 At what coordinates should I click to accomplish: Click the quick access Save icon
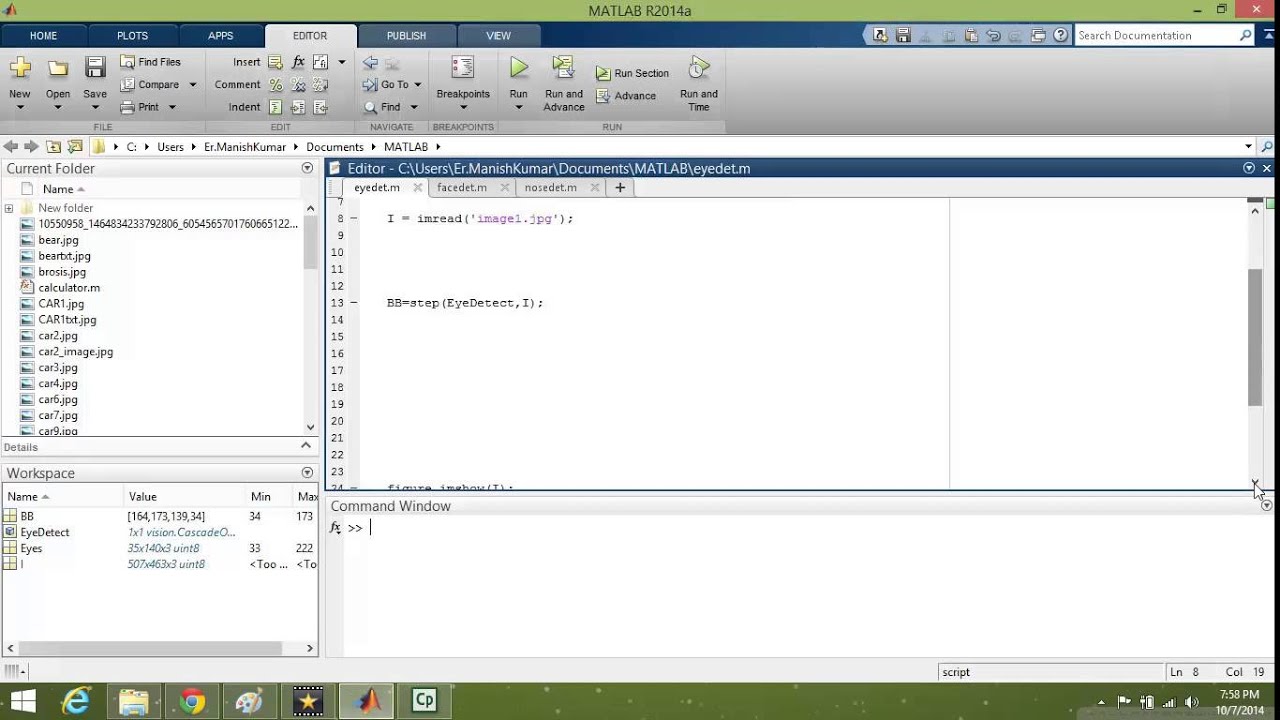tap(903, 35)
